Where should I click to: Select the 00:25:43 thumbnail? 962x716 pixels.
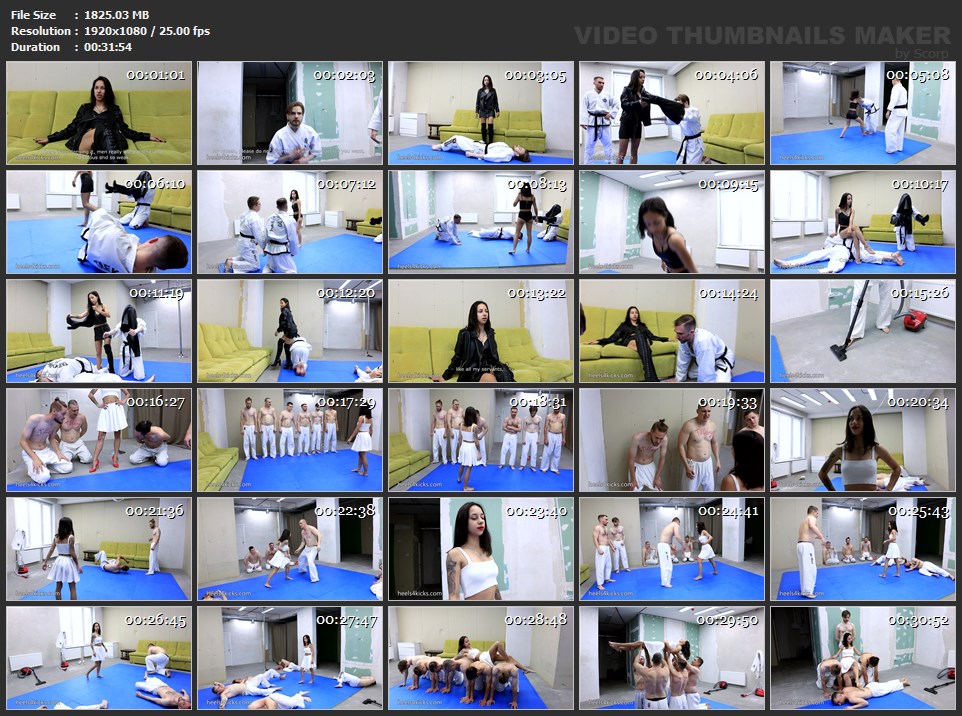[862, 549]
